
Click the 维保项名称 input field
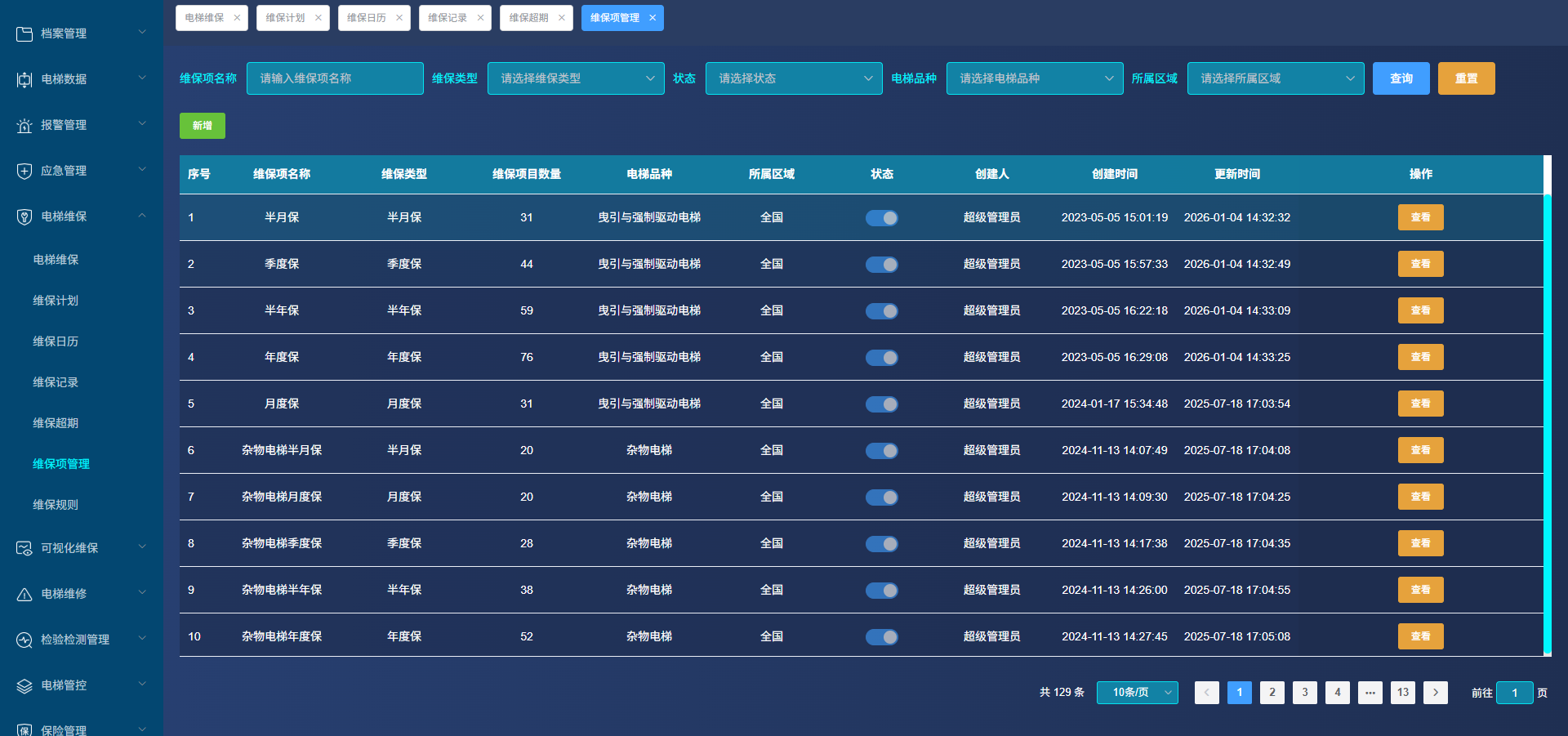point(335,78)
